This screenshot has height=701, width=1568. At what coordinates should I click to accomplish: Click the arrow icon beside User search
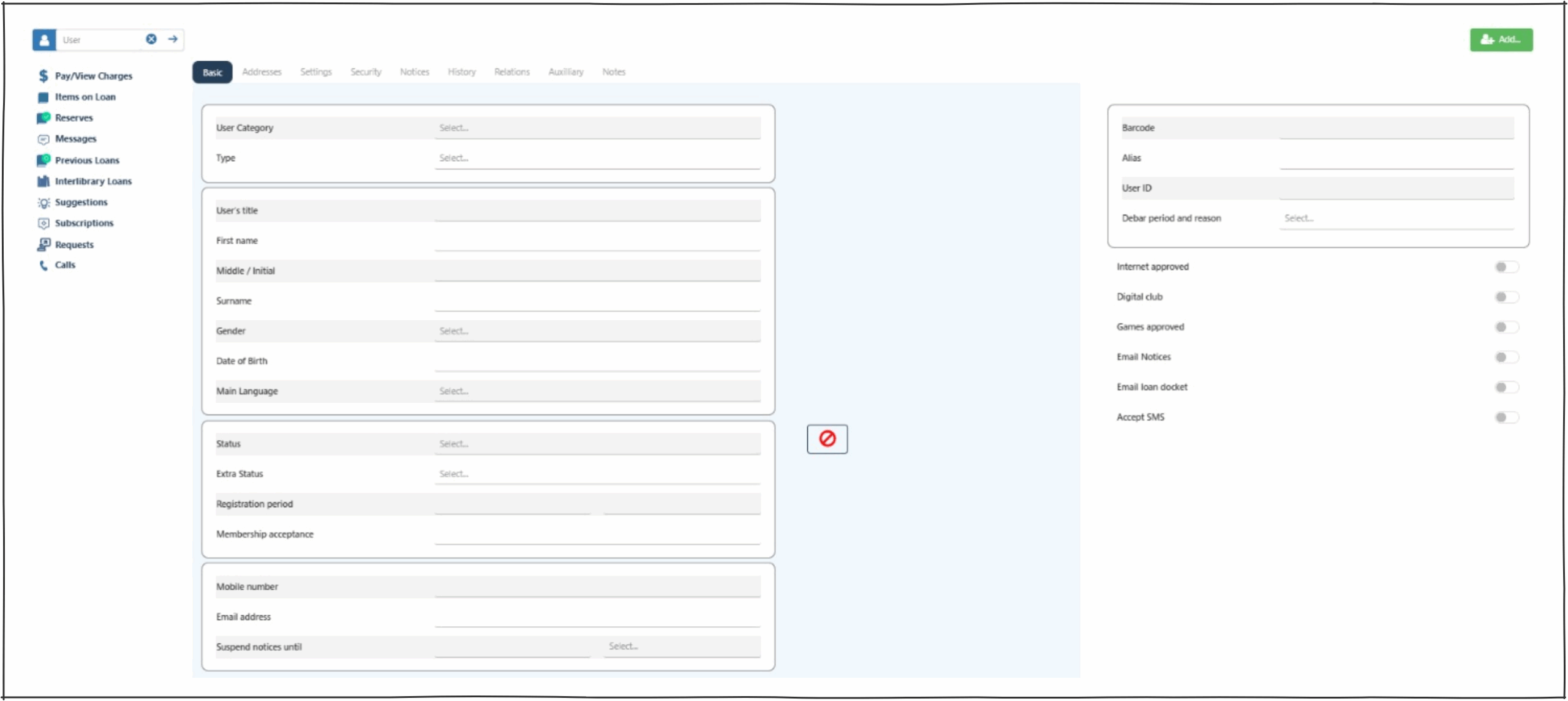click(x=173, y=39)
